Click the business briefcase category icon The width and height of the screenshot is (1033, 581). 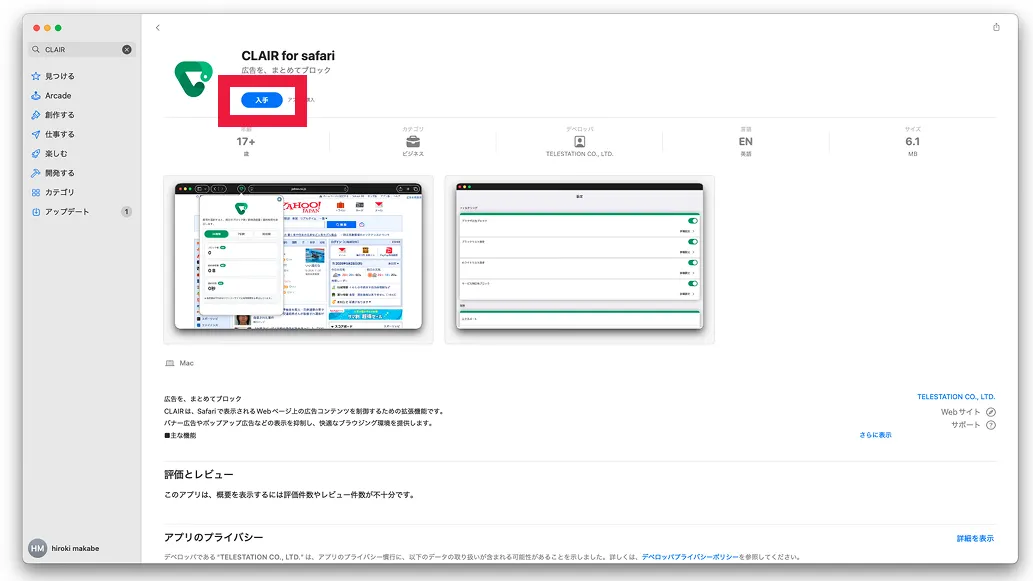[x=413, y=142]
